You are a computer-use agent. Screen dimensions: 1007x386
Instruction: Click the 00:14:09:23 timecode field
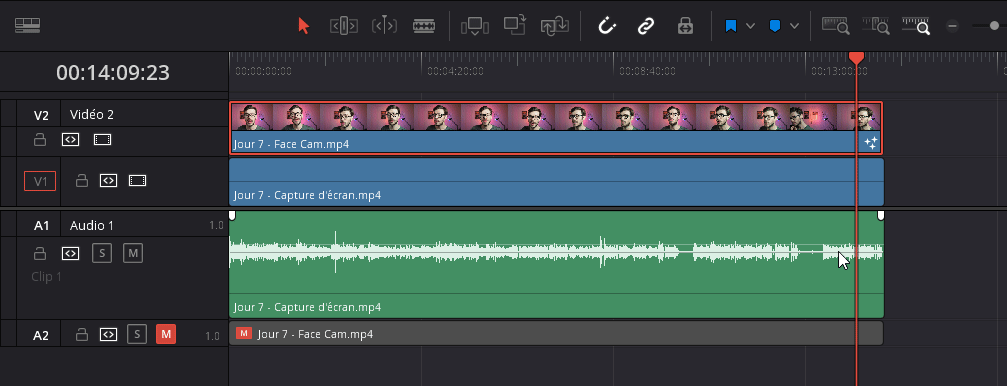coord(113,73)
